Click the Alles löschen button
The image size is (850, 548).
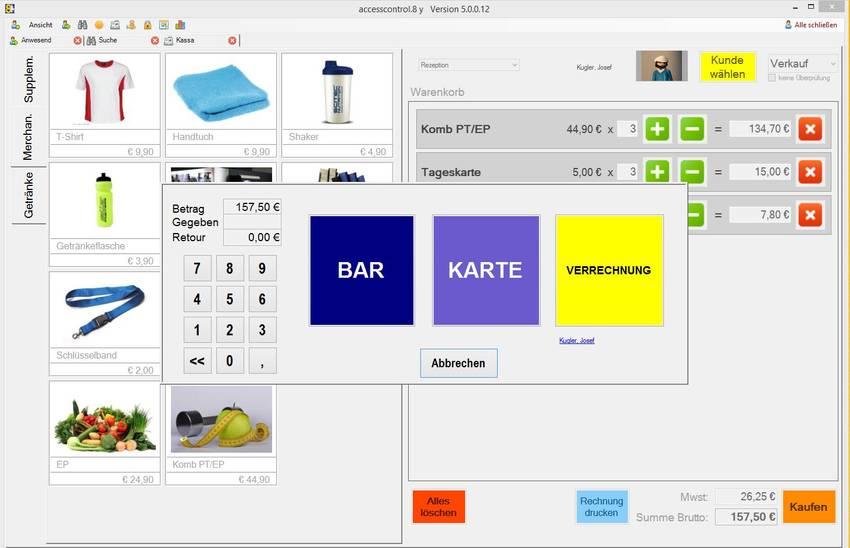(439, 507)
